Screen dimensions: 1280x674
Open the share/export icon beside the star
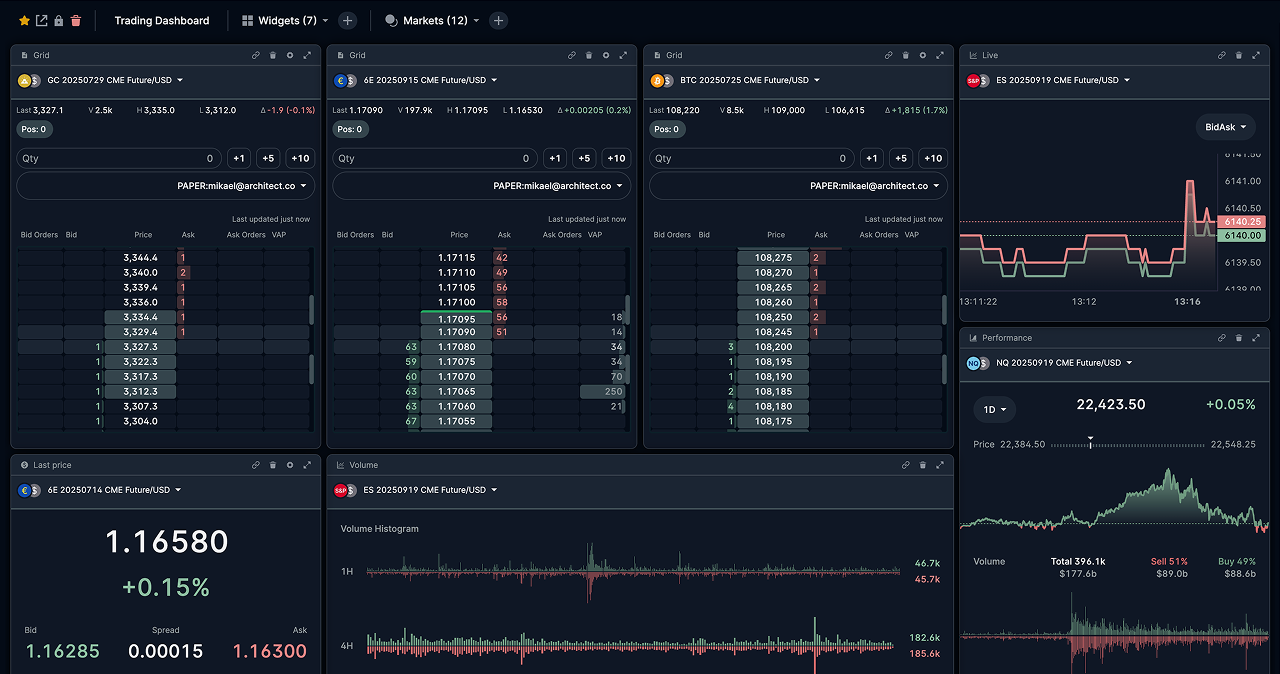click(x=41, y=19)
